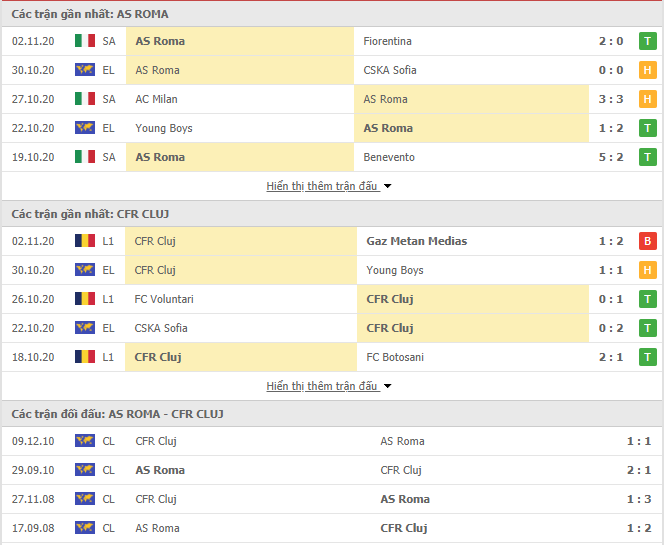Viewport: 664px width, 545px height.
Task: Click green T badge on FC Botosani row
Action: coord(647,357)
